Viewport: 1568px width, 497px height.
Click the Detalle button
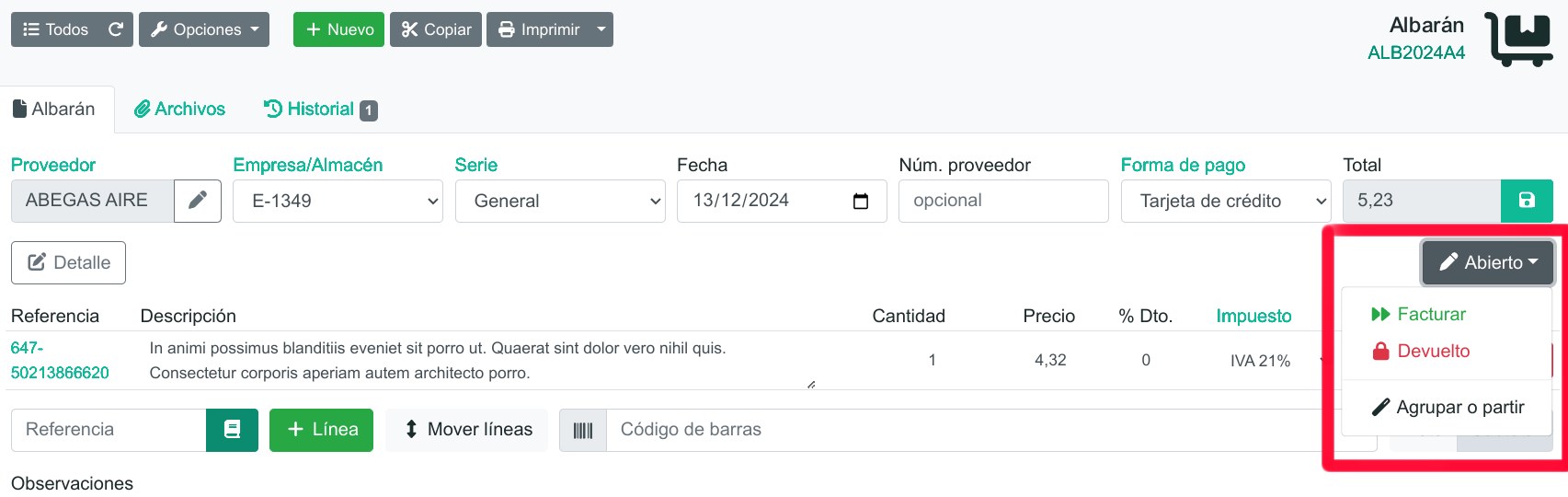point(68,262)
